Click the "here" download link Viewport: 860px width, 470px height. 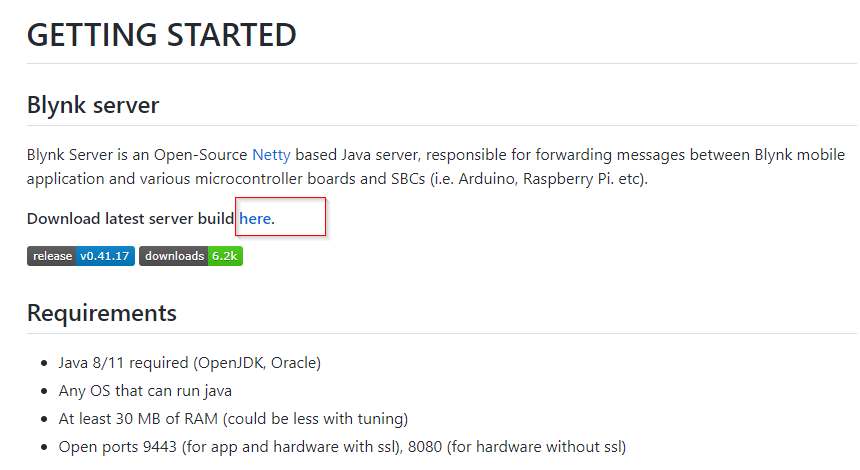255,218
